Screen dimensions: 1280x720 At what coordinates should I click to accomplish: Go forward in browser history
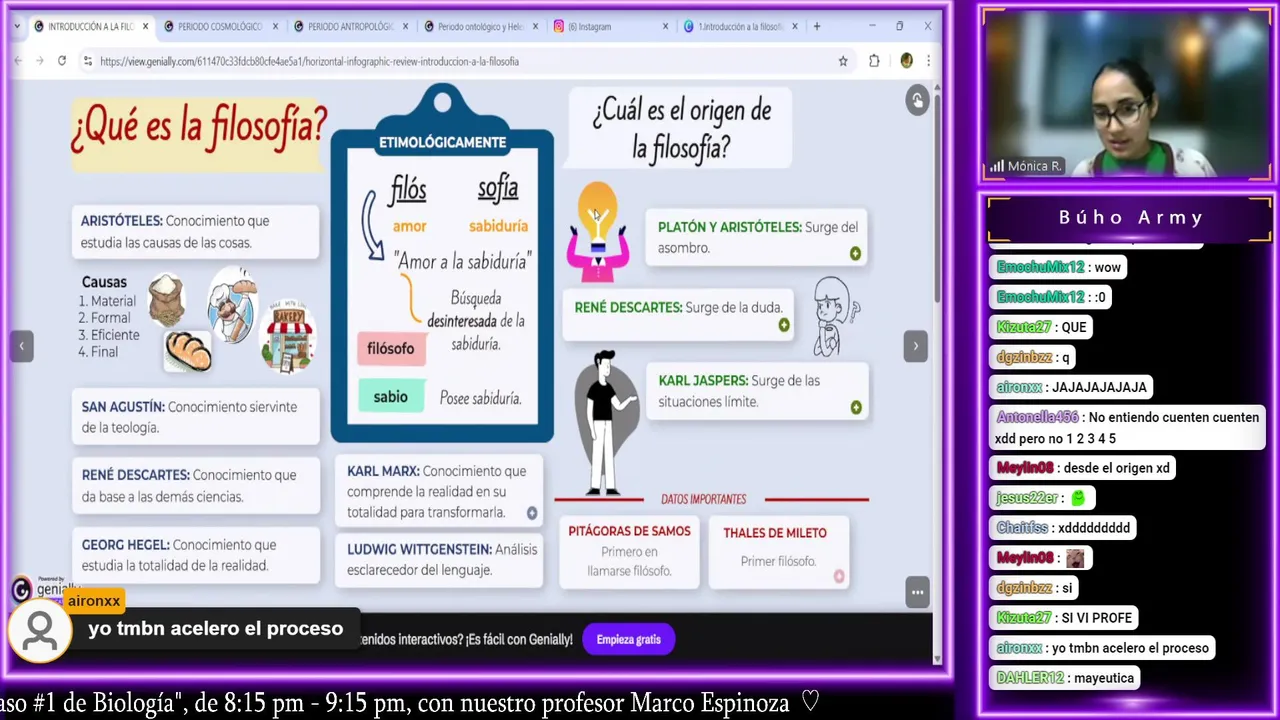[40, 61]
